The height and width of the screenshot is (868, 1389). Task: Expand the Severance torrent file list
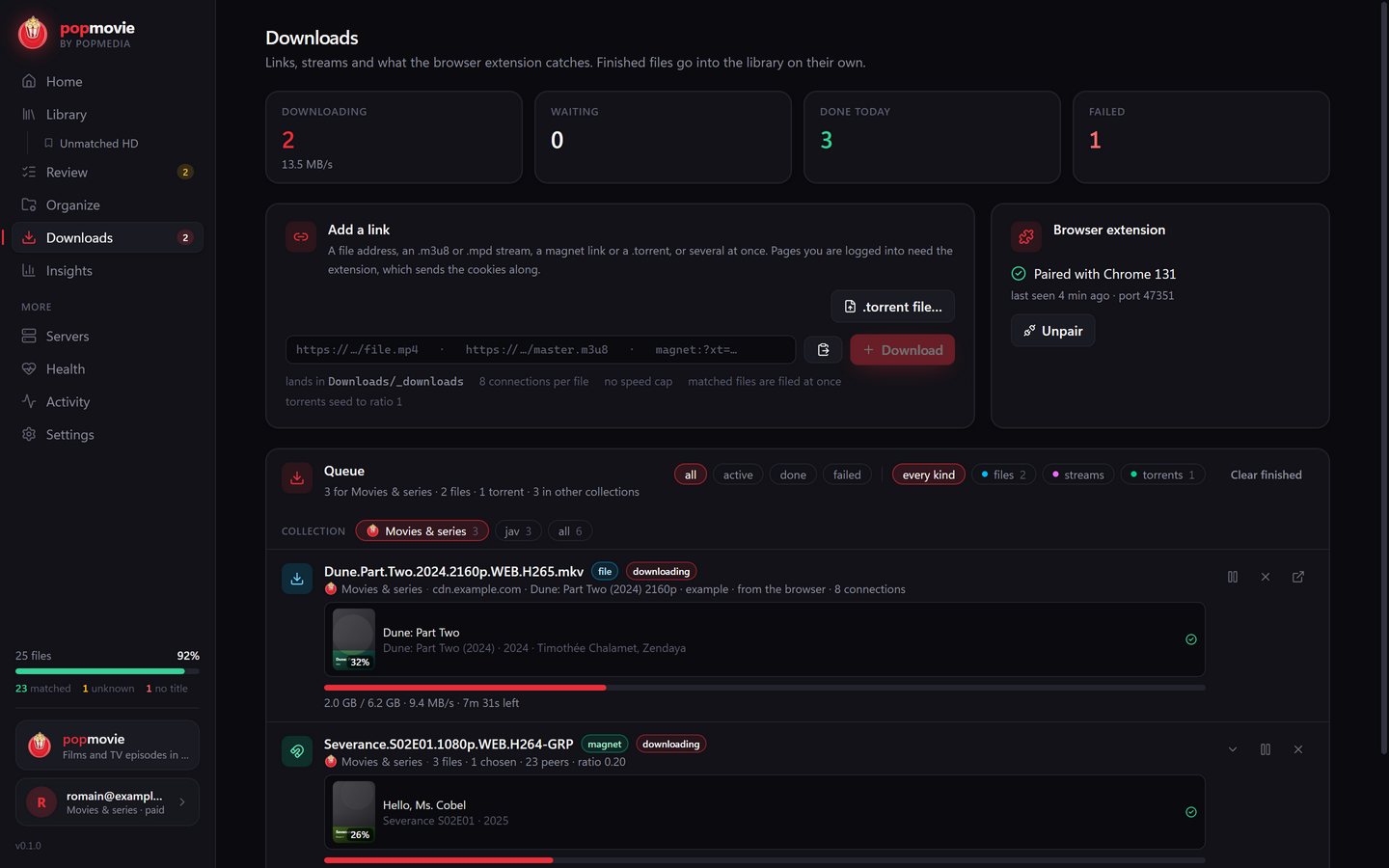[x=1233, y=749]
